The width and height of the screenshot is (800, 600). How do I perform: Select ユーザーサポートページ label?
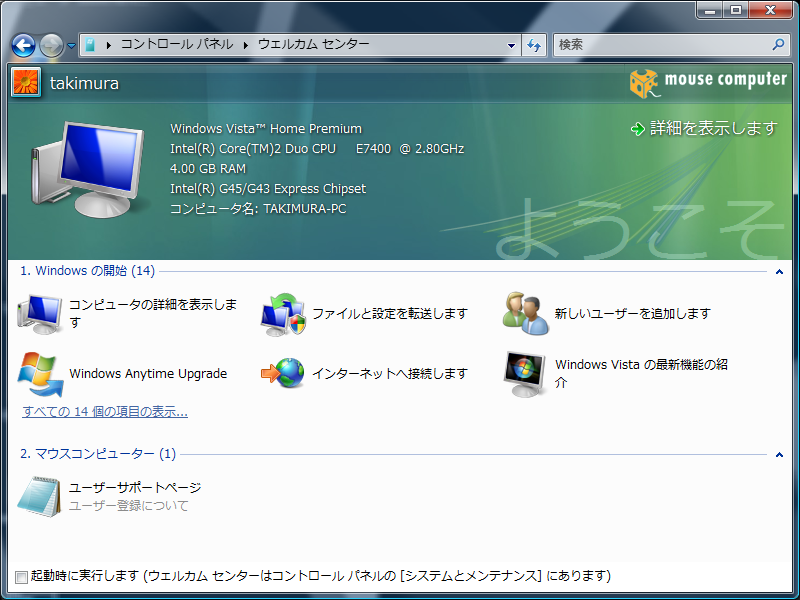coord(135,487)
